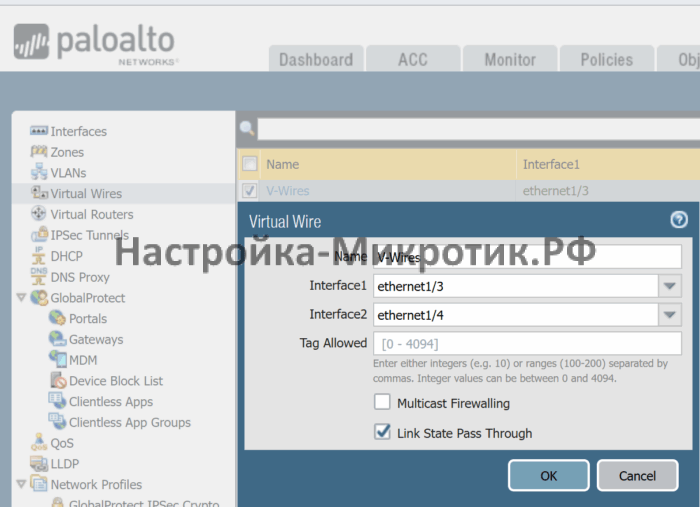Open the Virtual Routers tree item
Screen dimensions: 700x507
pyautogui.click(x=92, y=214)
